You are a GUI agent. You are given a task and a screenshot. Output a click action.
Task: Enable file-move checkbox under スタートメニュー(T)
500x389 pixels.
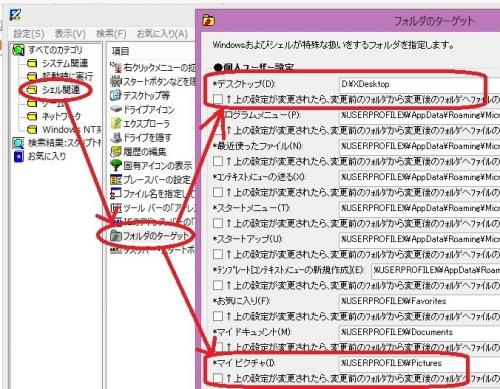click(x=218, y=223)
